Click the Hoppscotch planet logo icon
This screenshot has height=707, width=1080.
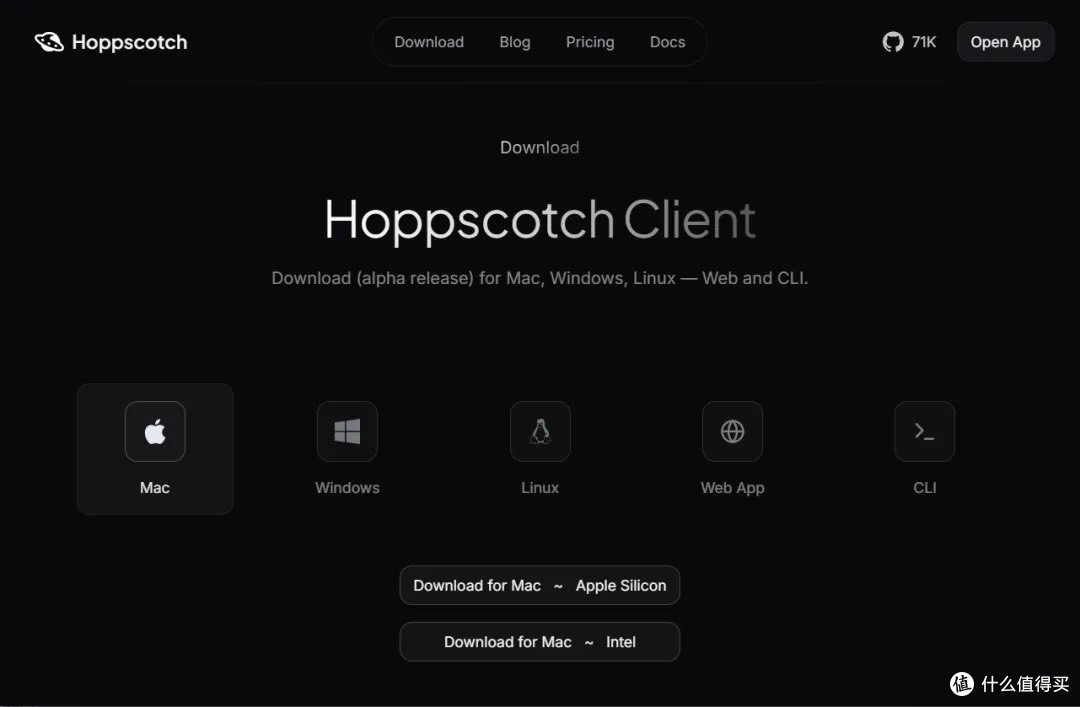pos(49,42)
